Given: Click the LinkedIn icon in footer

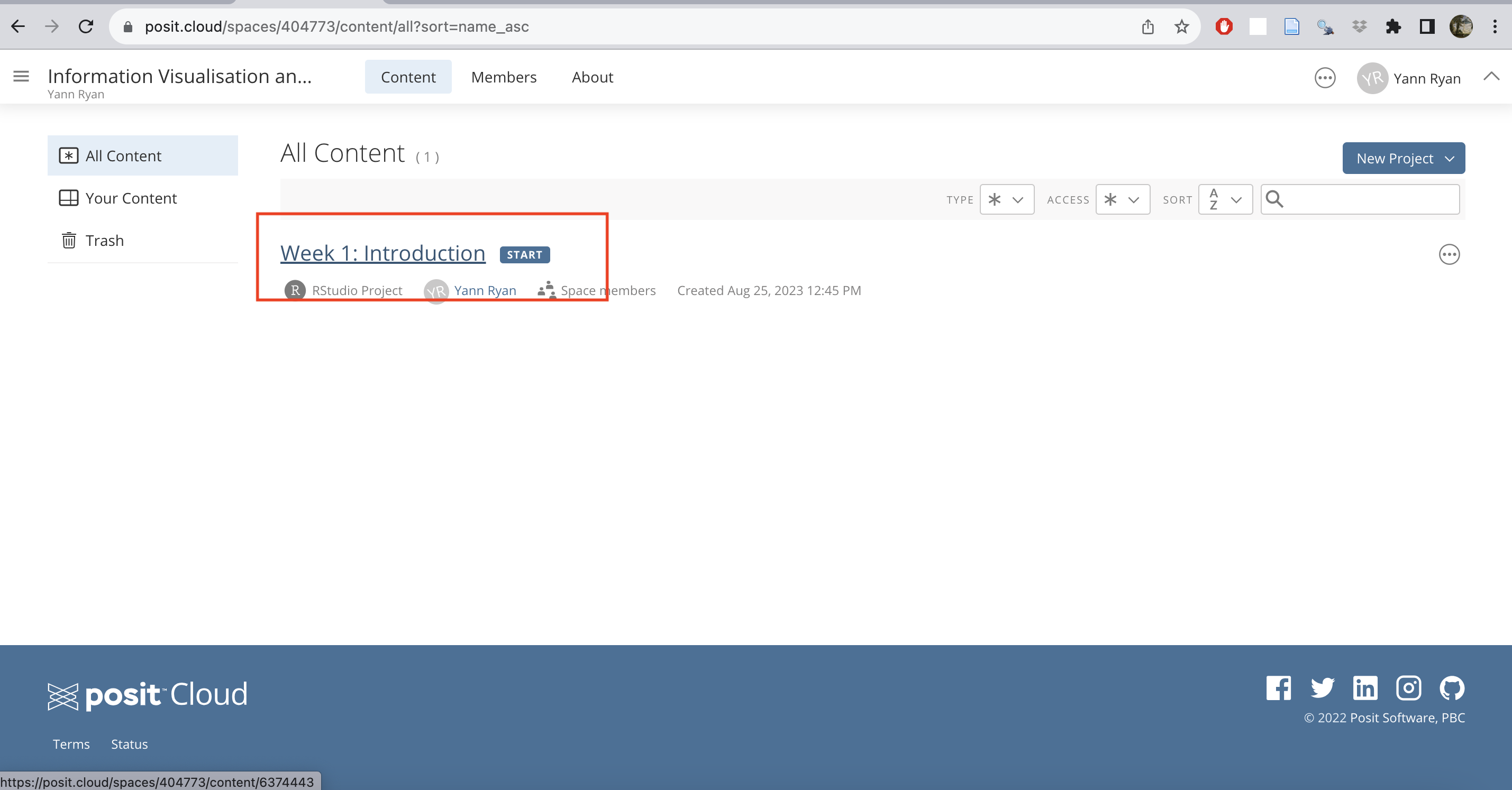Looking at the screenshot, I should [1365, 688].
